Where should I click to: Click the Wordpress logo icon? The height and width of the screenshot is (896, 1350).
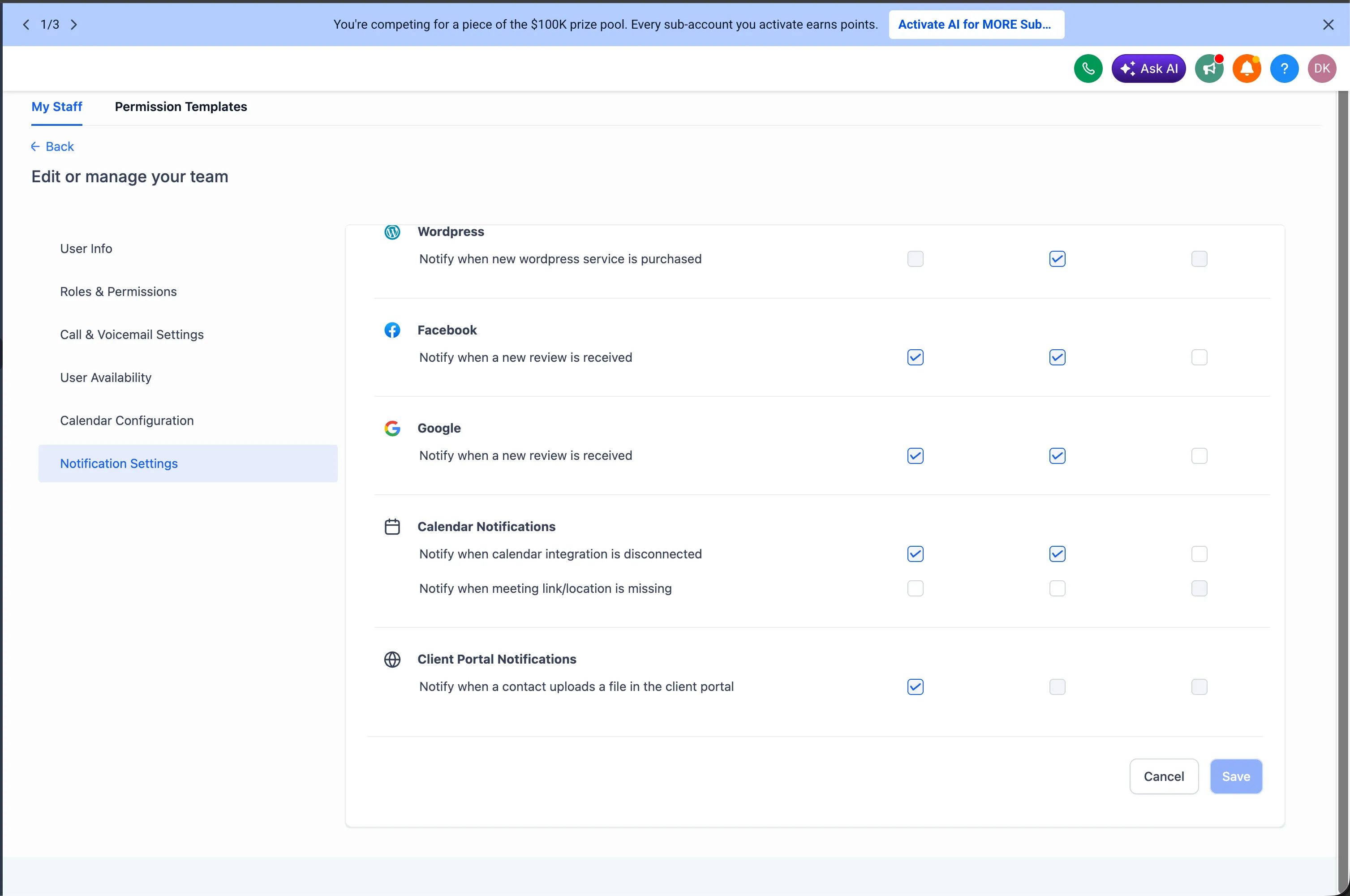click(x=392, y=232)
